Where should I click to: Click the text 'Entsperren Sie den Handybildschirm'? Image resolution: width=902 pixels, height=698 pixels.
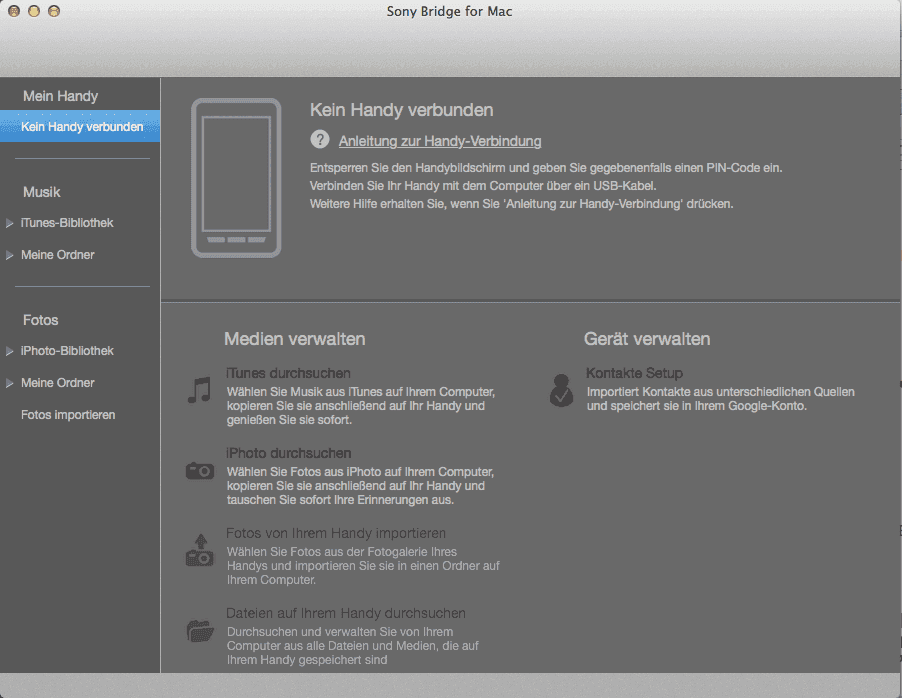(408, 168)
